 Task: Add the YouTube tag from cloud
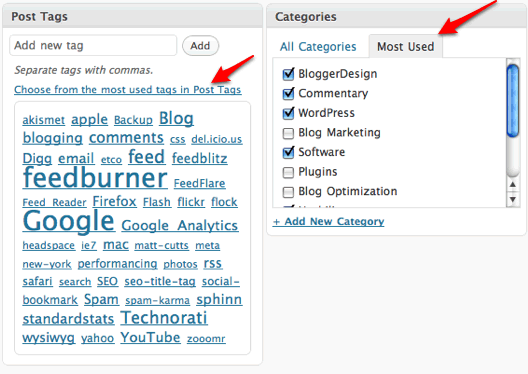click(x=150, y=337)
